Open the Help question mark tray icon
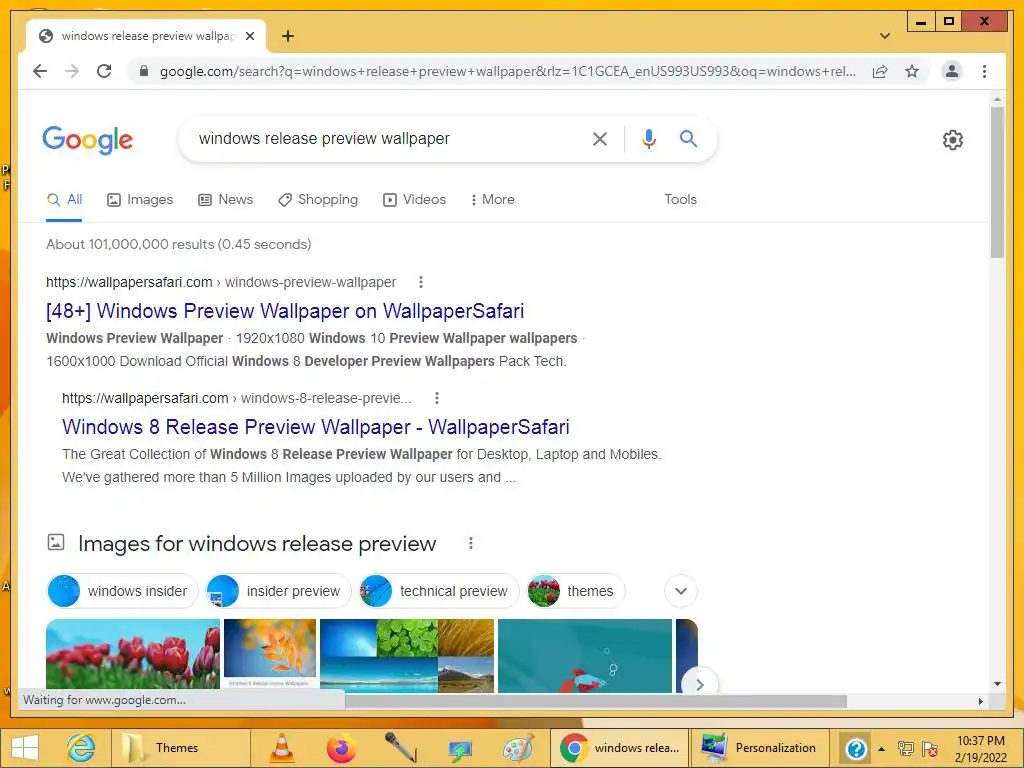Viewport: 1024px width, 768px height. click(x=856, y=748)
